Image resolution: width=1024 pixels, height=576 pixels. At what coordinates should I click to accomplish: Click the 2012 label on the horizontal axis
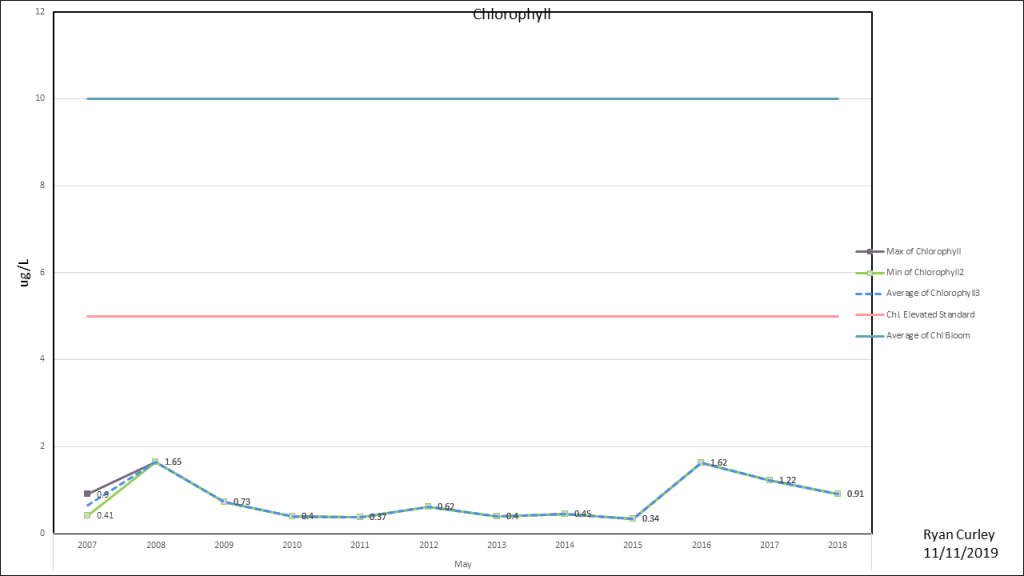click(x=428, y=545)
